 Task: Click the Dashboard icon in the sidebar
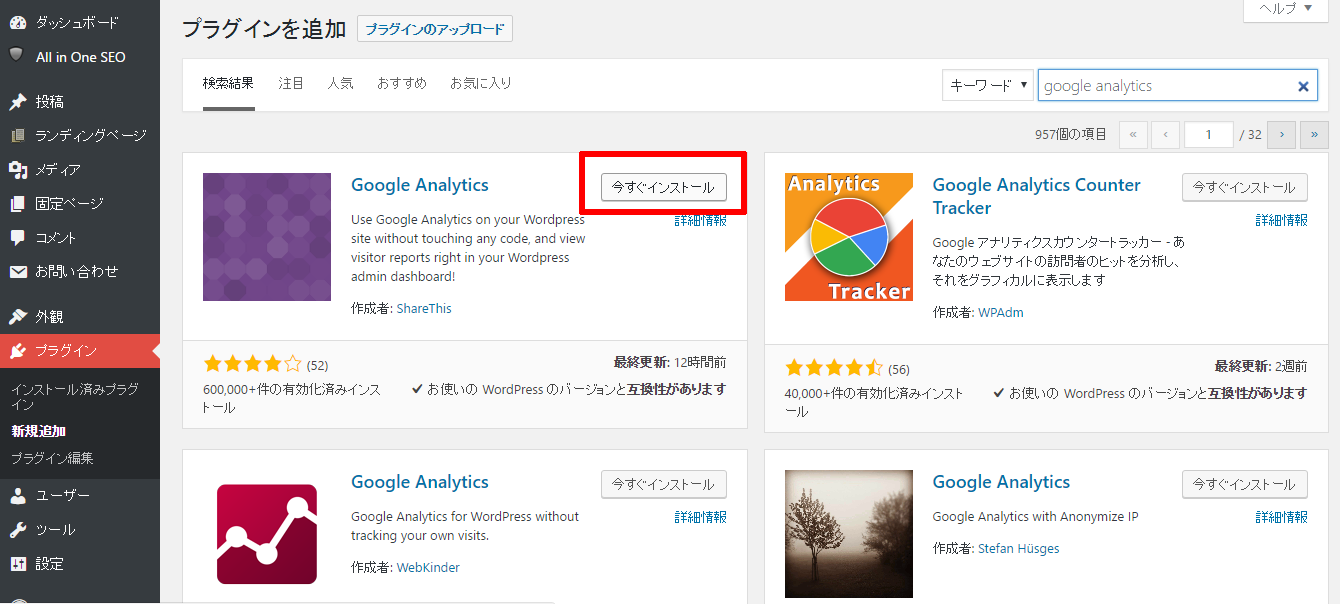coord(17,22)
